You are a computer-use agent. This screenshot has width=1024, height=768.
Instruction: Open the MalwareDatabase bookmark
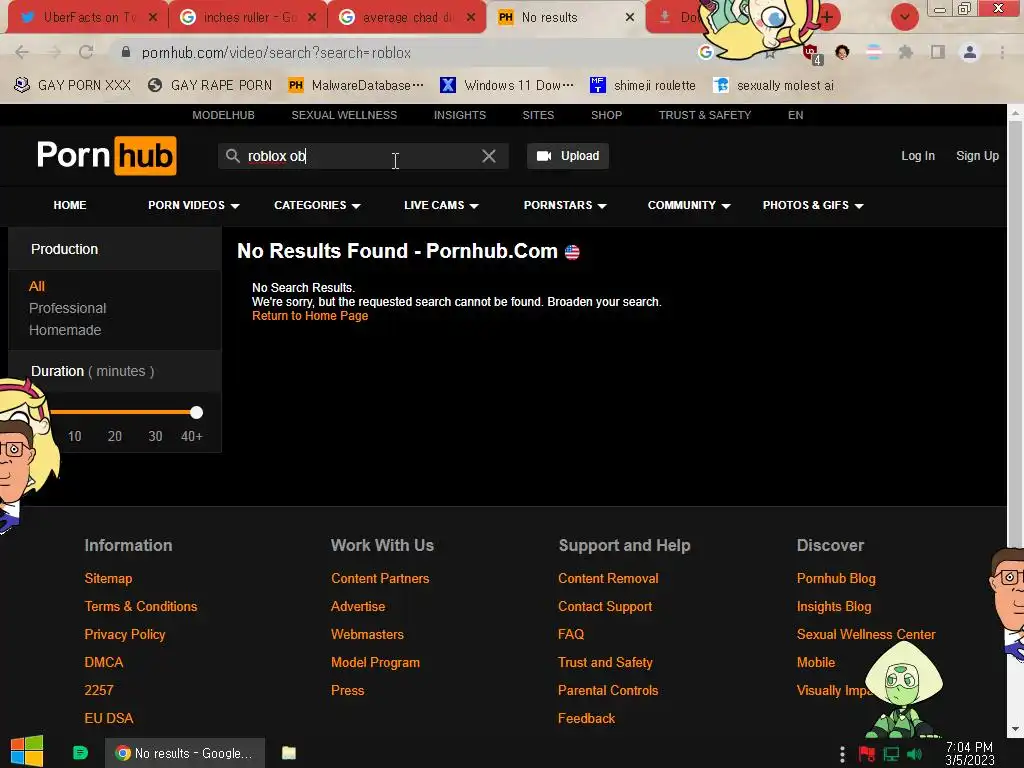[x=356, y=86]
